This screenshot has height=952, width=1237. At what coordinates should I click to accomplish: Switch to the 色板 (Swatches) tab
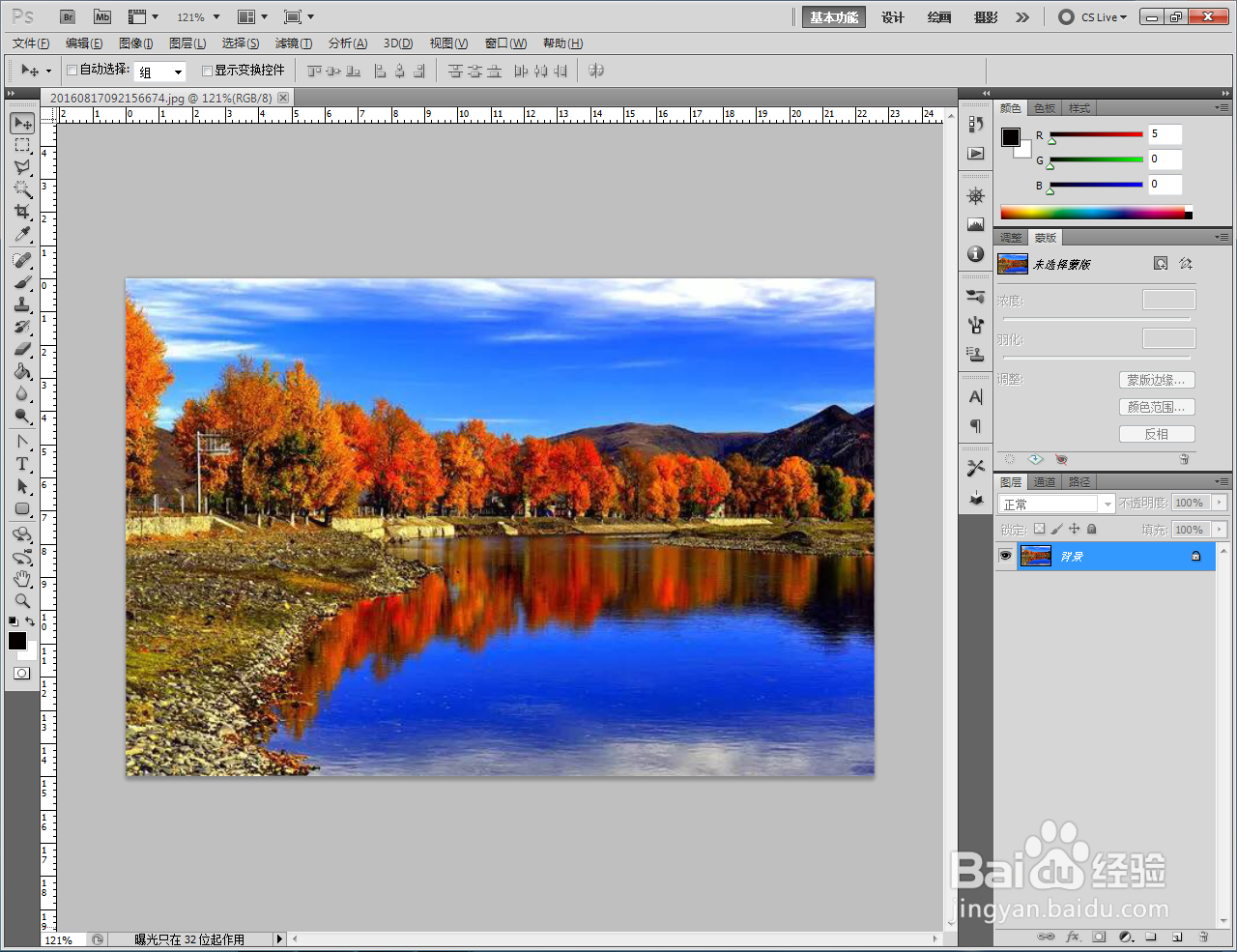tap(1045, 108)
